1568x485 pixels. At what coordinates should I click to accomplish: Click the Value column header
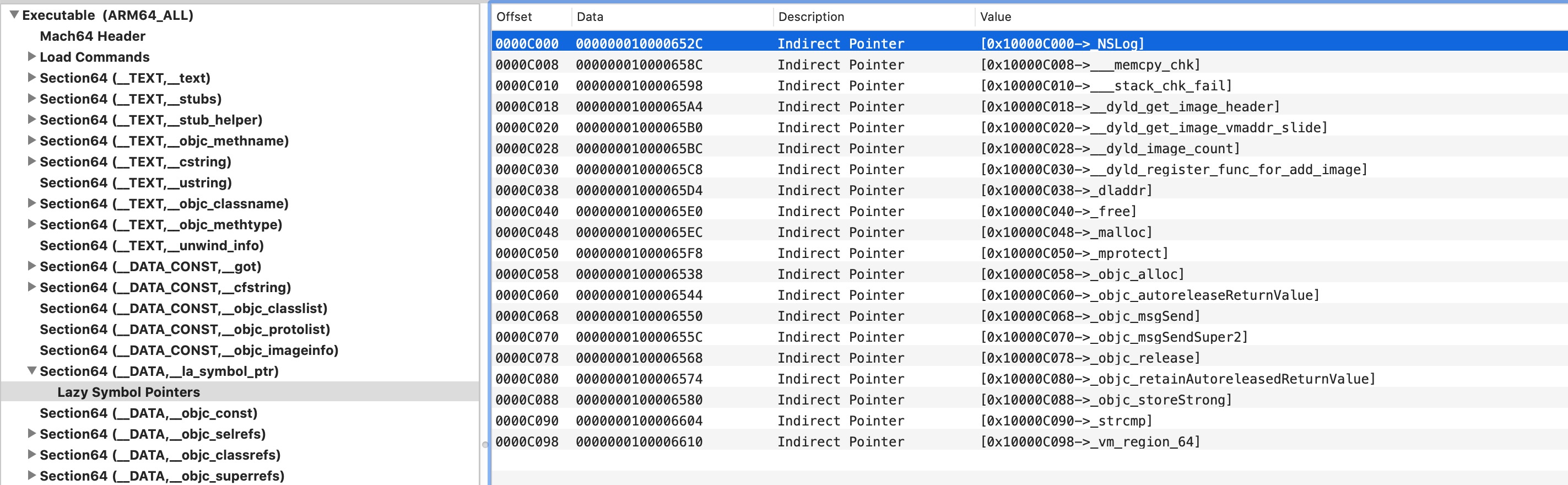click(995, 17)
